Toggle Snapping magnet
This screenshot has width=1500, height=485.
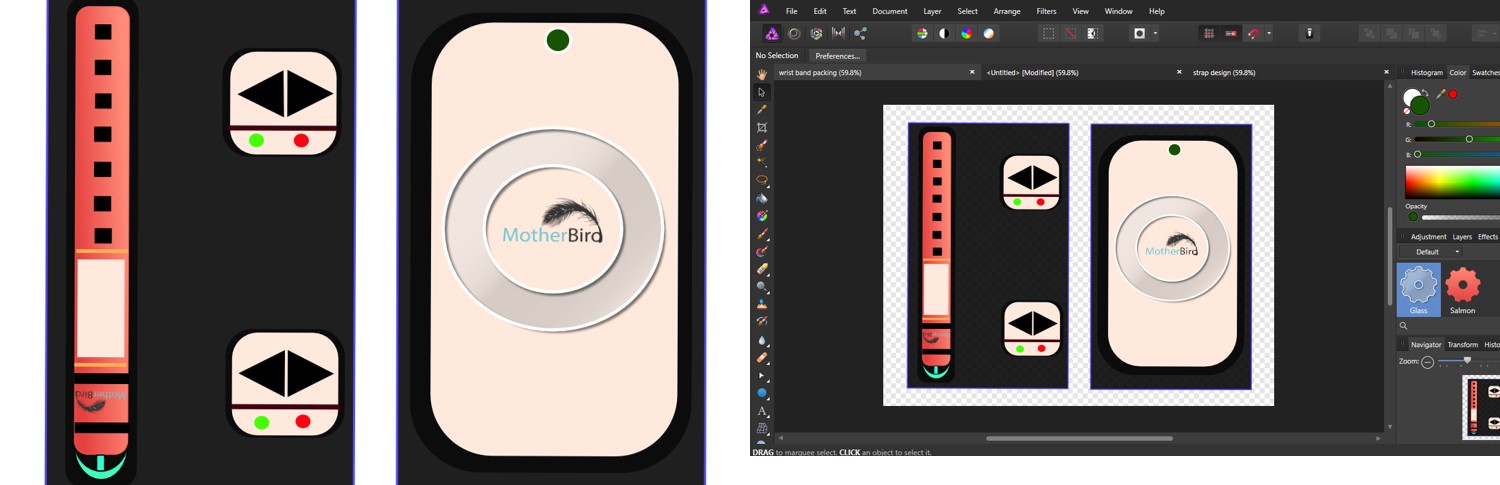(x=1254, y=33)
